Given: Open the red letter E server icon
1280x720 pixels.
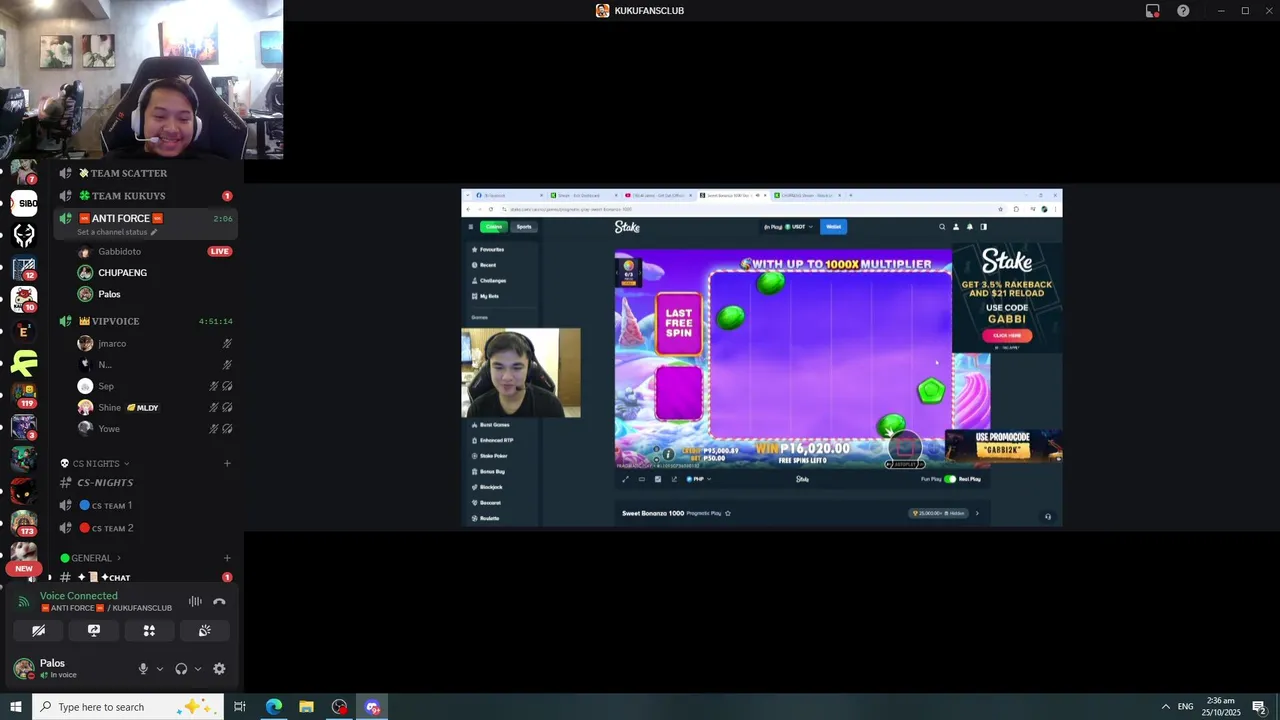Looking at the screenshot, I should coord(24,331).
